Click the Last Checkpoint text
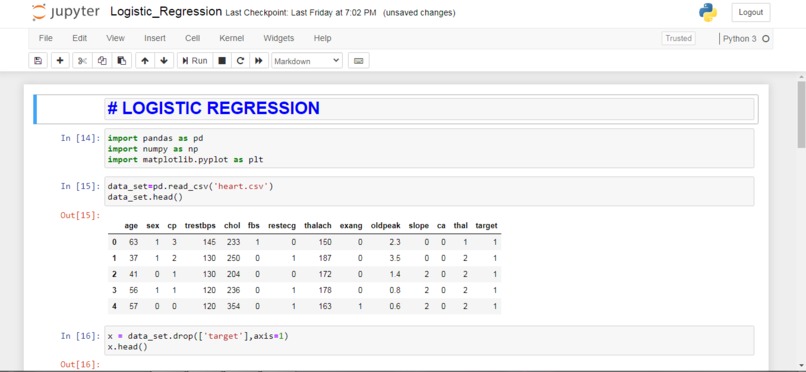 (x=301, y=12)
